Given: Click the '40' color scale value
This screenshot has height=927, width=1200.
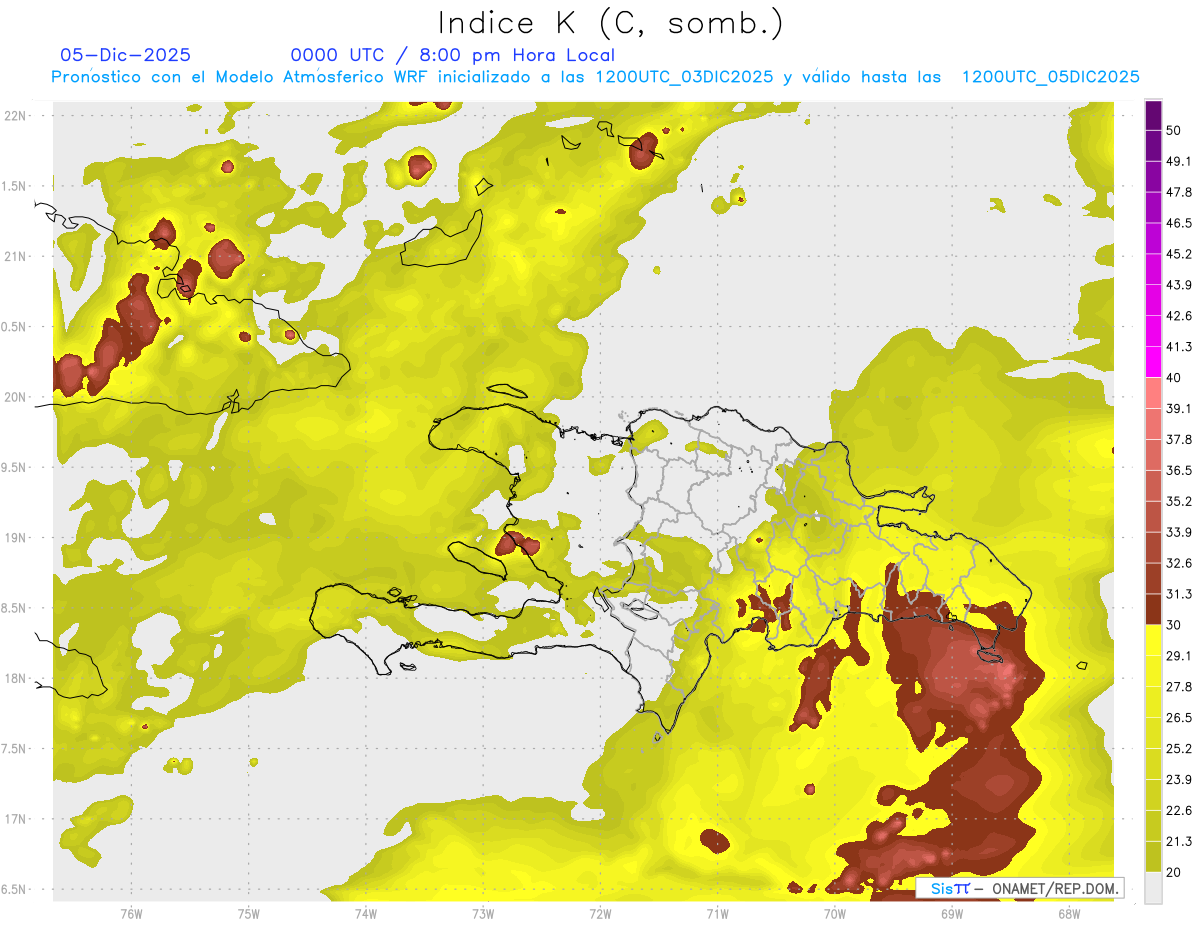Looking at the screenshot, I should tap(1174, 378).
